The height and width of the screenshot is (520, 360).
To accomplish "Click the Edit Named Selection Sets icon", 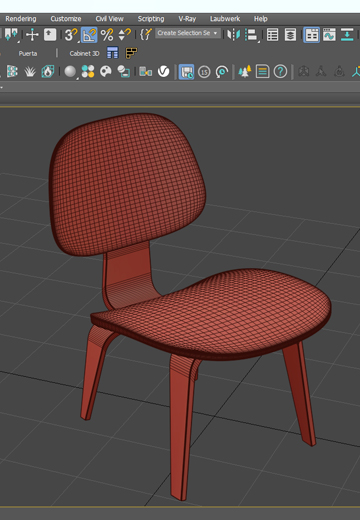I will 146,35.
